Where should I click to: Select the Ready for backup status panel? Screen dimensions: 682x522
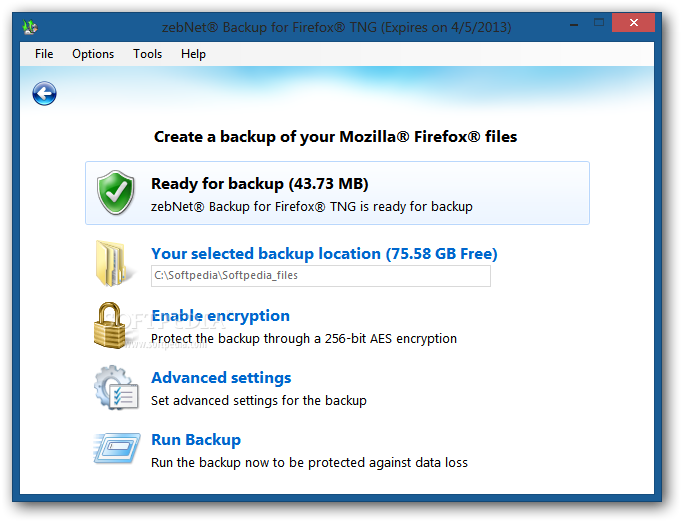click(x=338, y=193)
